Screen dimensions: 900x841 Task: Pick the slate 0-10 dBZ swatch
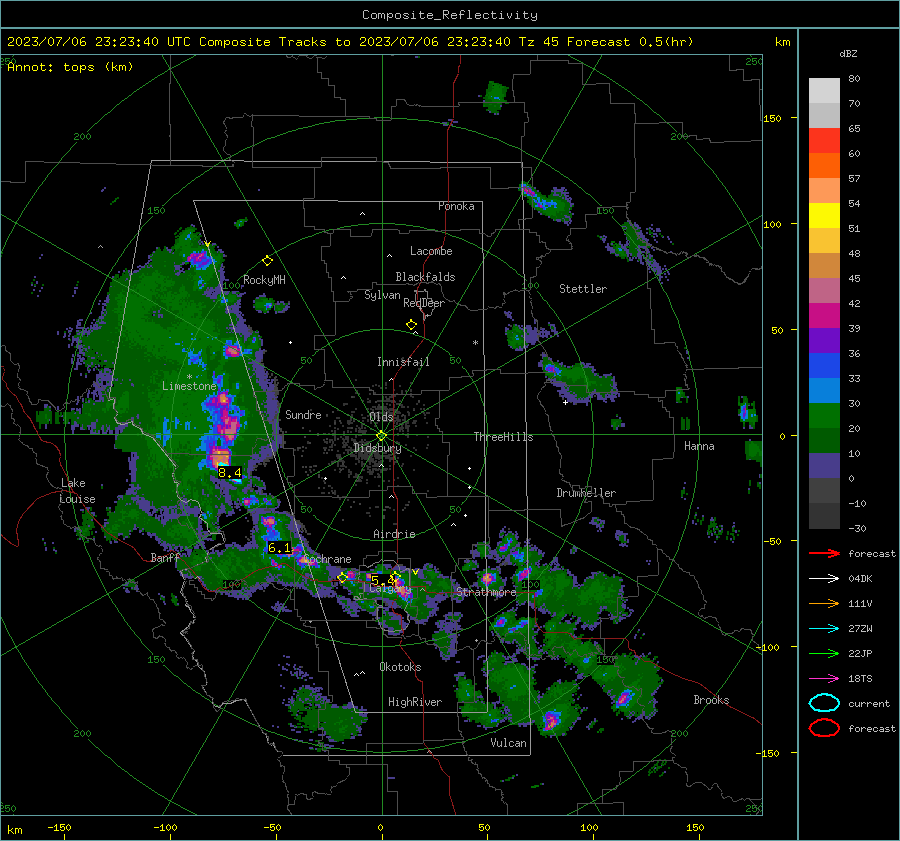824,466
